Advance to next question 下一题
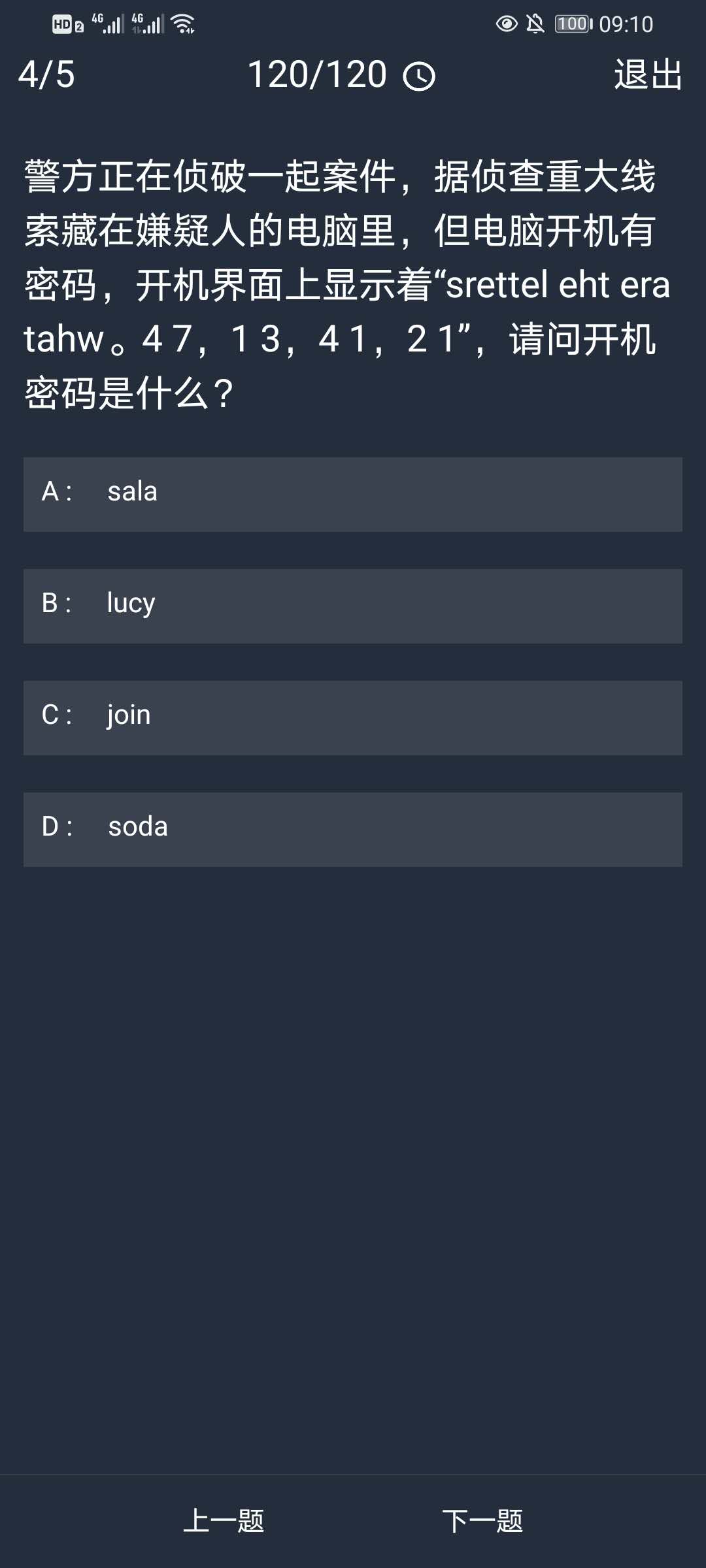706x1568 pixels. [482, 1520]
